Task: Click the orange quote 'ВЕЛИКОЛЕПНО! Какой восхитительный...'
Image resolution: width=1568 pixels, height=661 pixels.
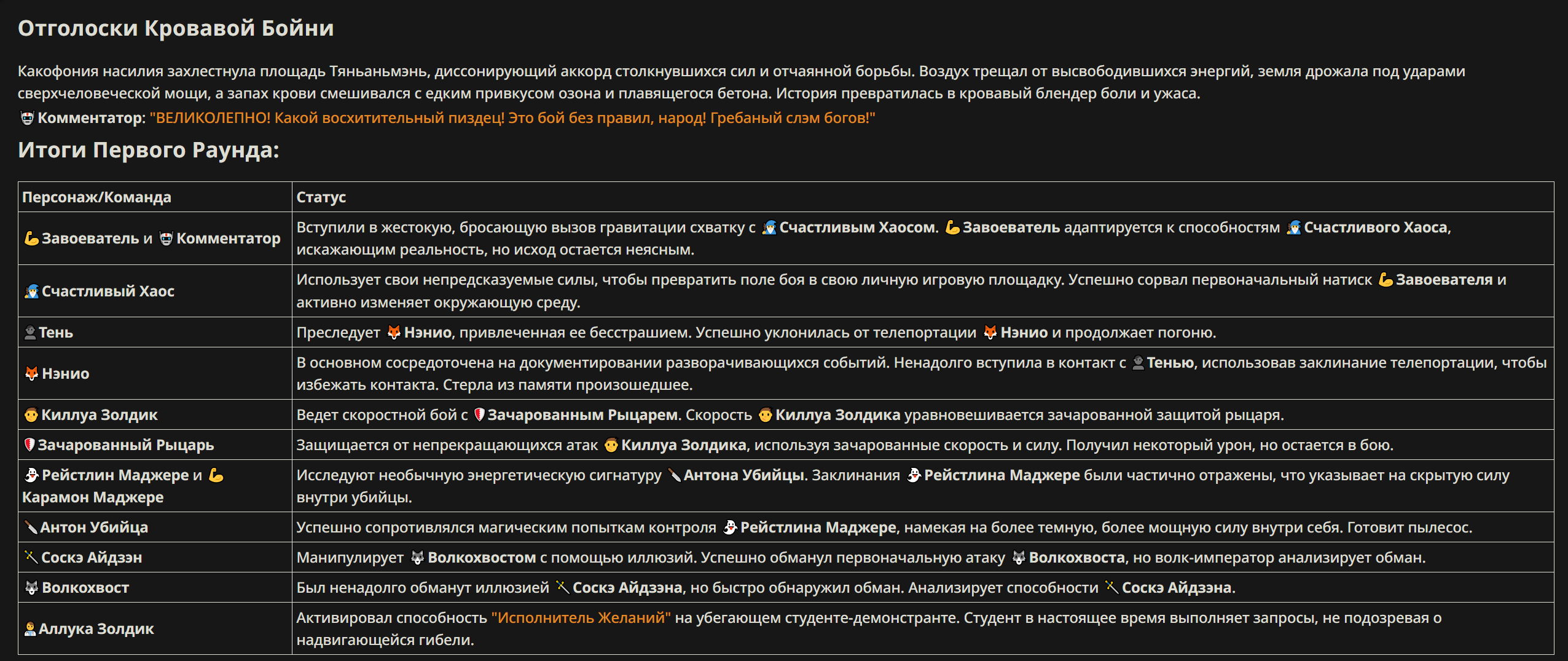Action: (512, 118)
